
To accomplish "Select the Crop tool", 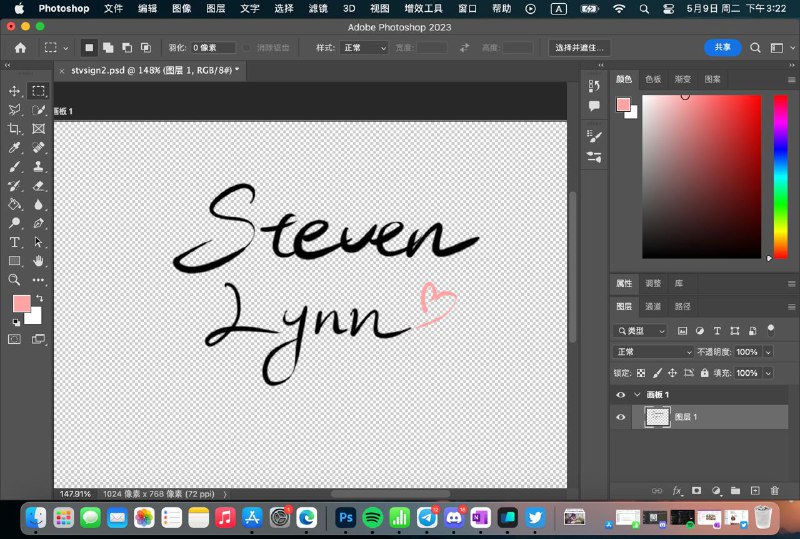I will [15, 129].
